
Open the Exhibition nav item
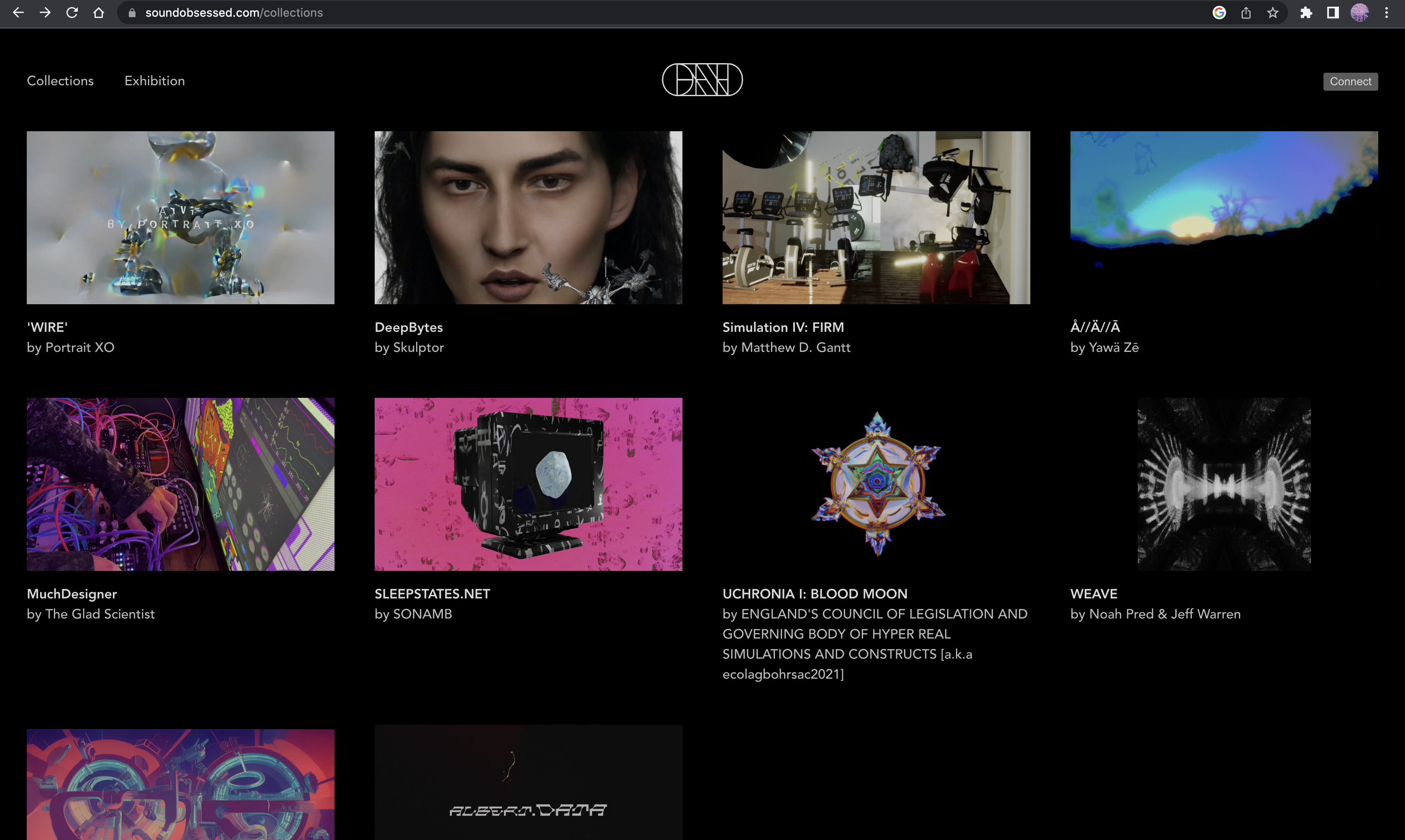tap(155, 81)
